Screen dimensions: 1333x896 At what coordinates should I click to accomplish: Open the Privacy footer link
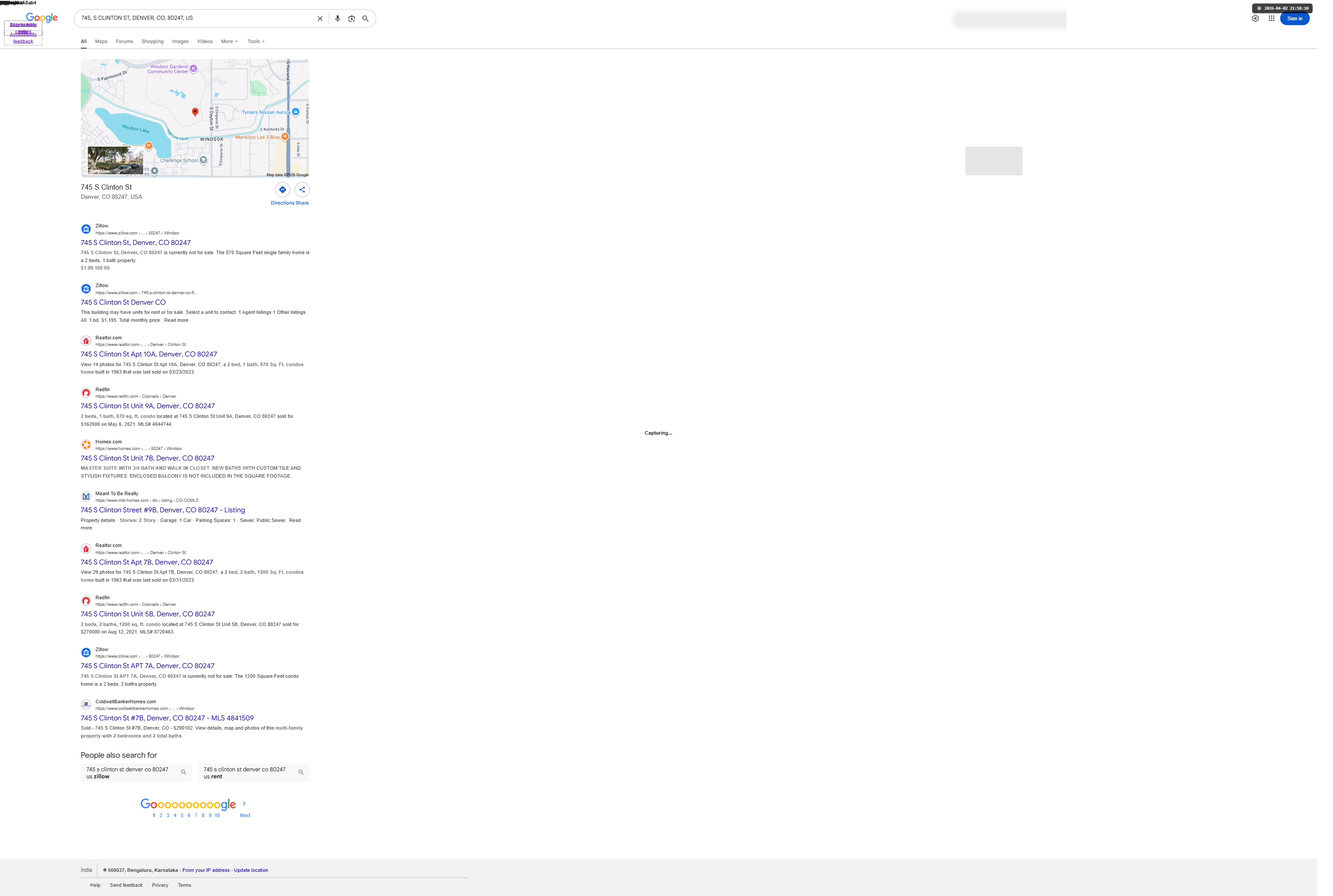(x=160, y=886)
